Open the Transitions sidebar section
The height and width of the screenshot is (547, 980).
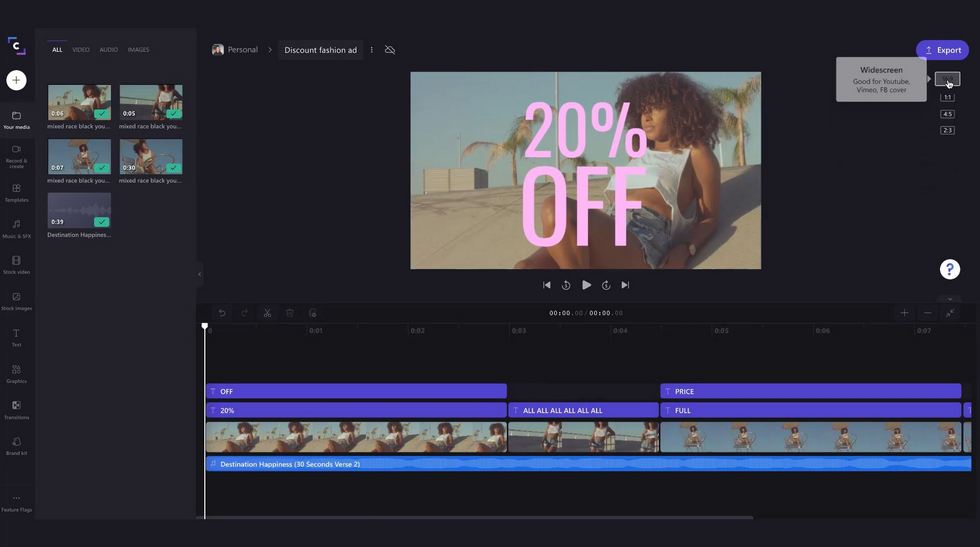pos(16,410)
